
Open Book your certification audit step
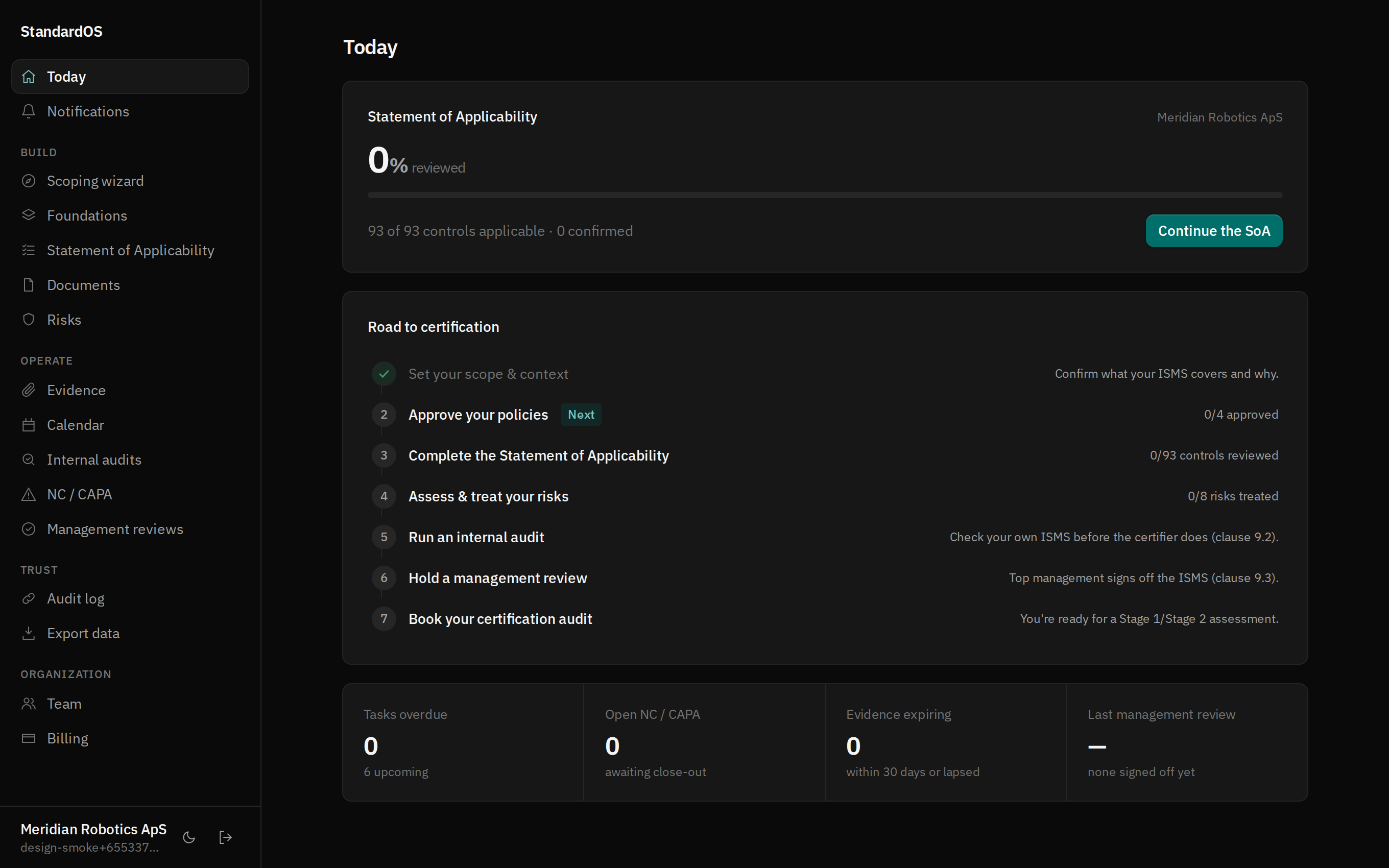click(x=825, y=619)
